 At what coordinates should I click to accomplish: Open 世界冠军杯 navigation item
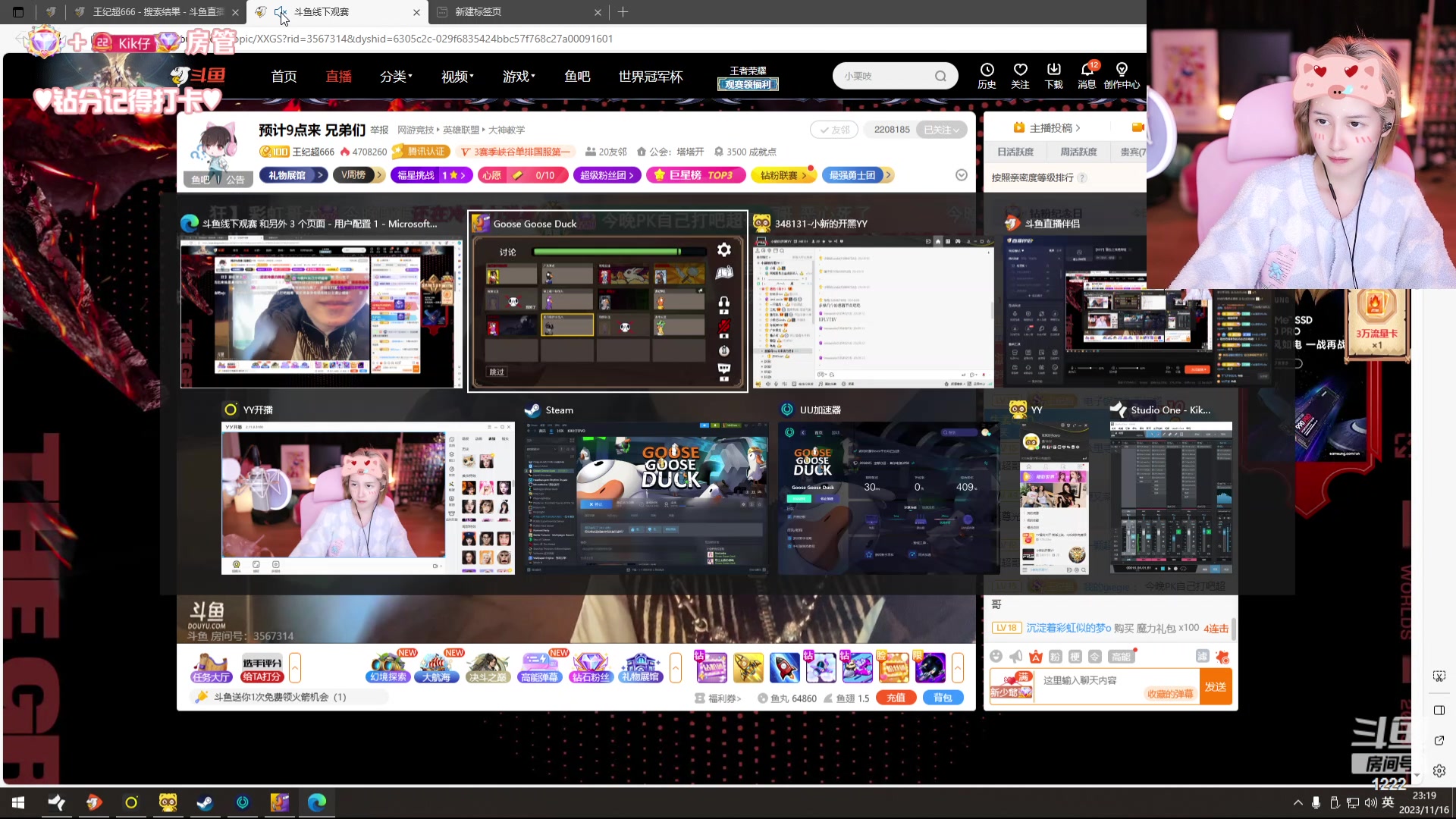[x=650, y=76]
